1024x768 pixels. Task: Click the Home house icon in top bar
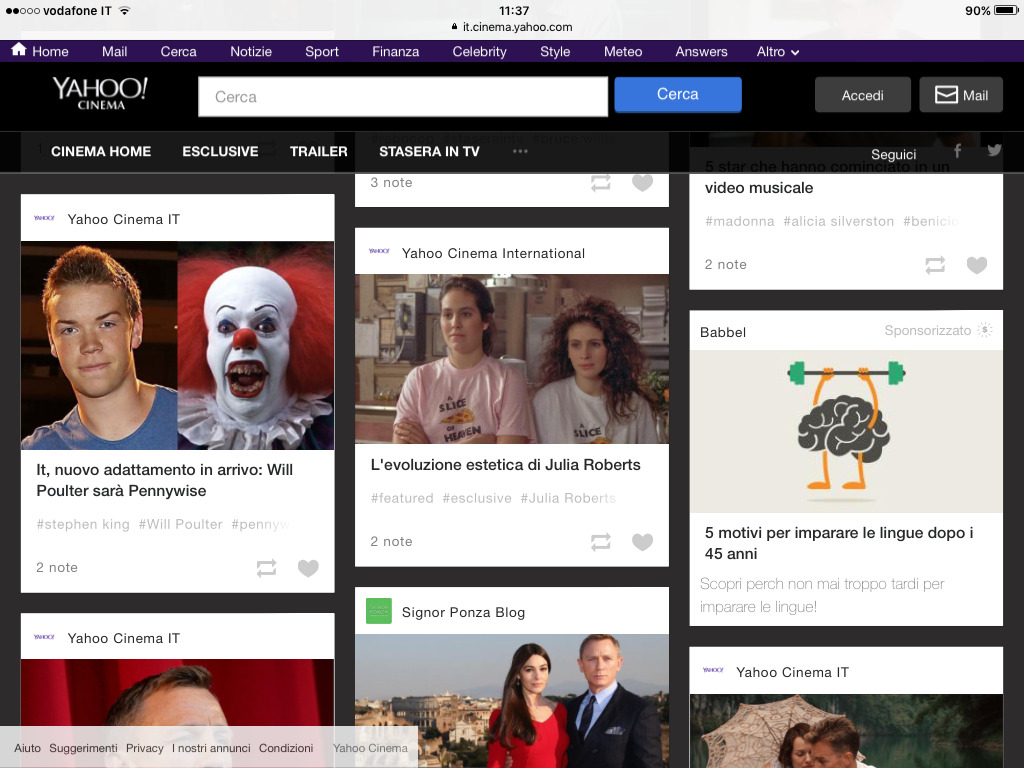[x=19, y=50]
